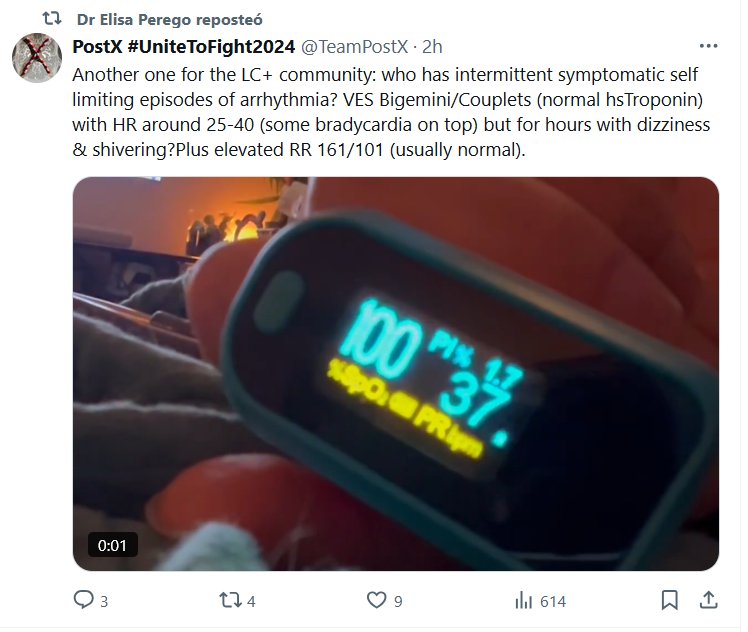Open PostX #UniteToFight2024 profile name
This screenshot has height=632, width=748.
click(x=184, y=47)
